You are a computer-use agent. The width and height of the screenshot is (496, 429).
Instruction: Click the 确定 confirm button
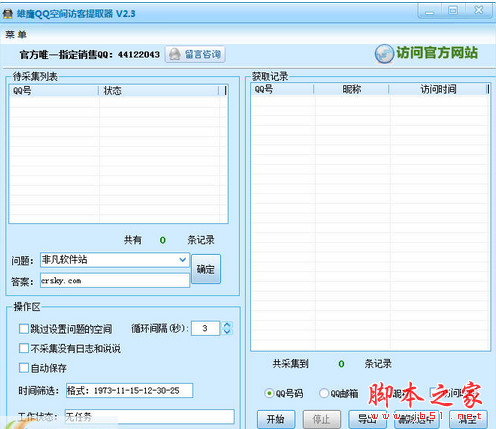[206, 269]
